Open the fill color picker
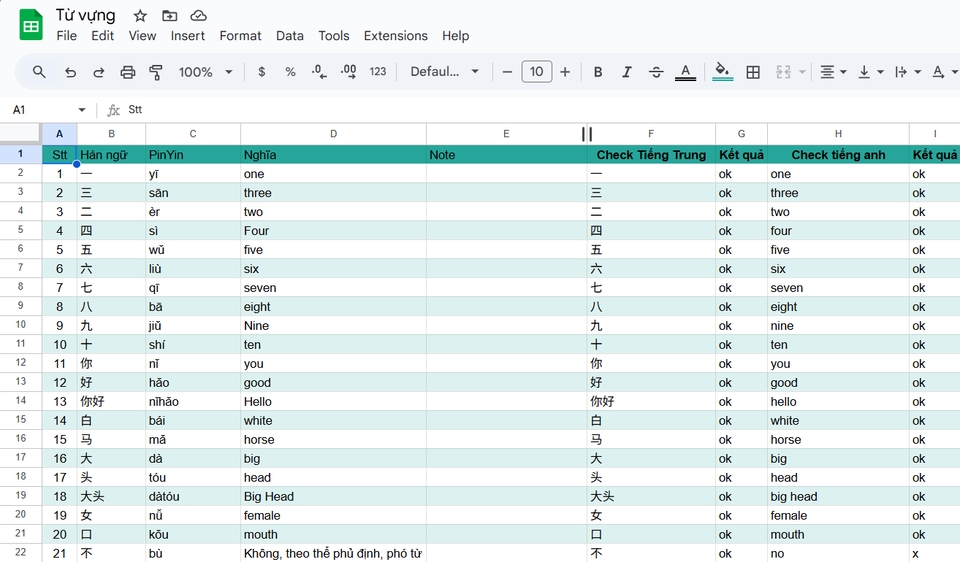The height and width of the screenshot is (562, 960). [722, 72]
